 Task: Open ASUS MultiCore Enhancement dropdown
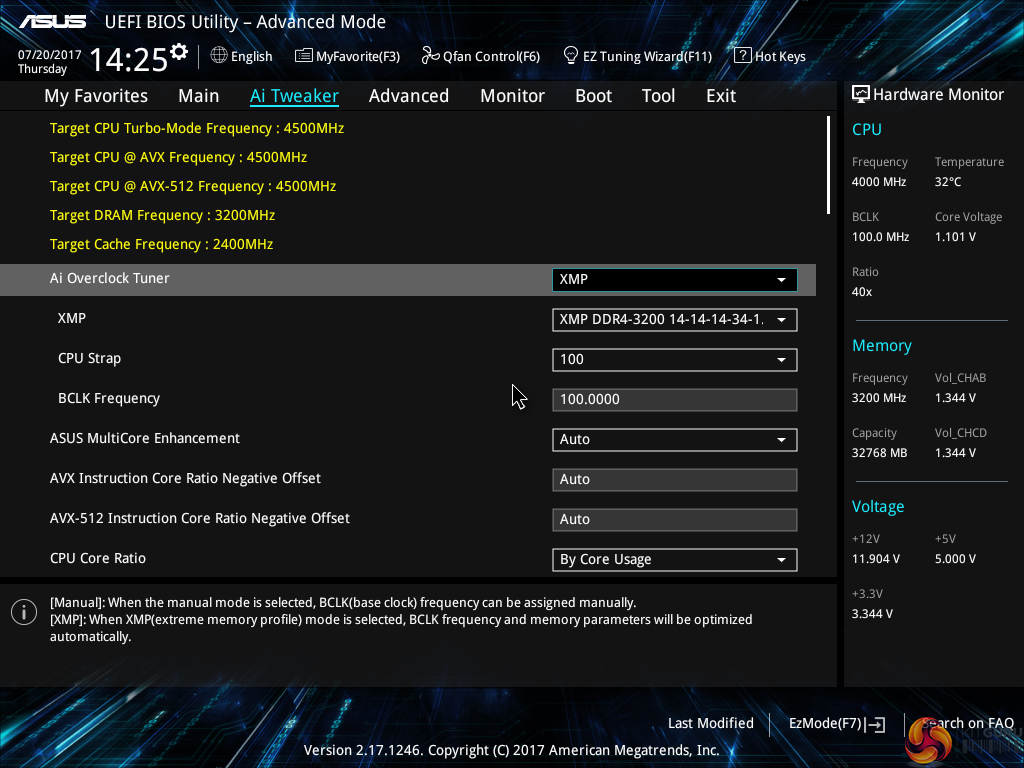pyautogui.click(x=674, y=440)
